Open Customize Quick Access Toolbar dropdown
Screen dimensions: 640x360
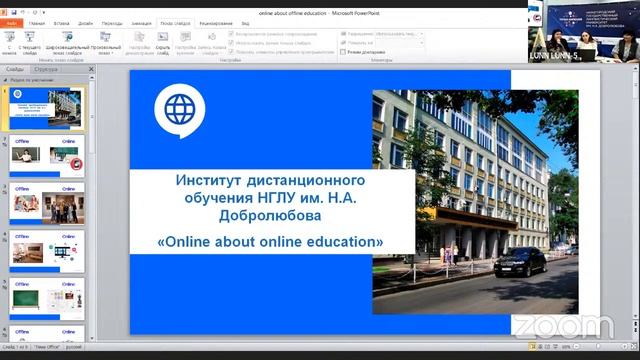tap(44, 13)
